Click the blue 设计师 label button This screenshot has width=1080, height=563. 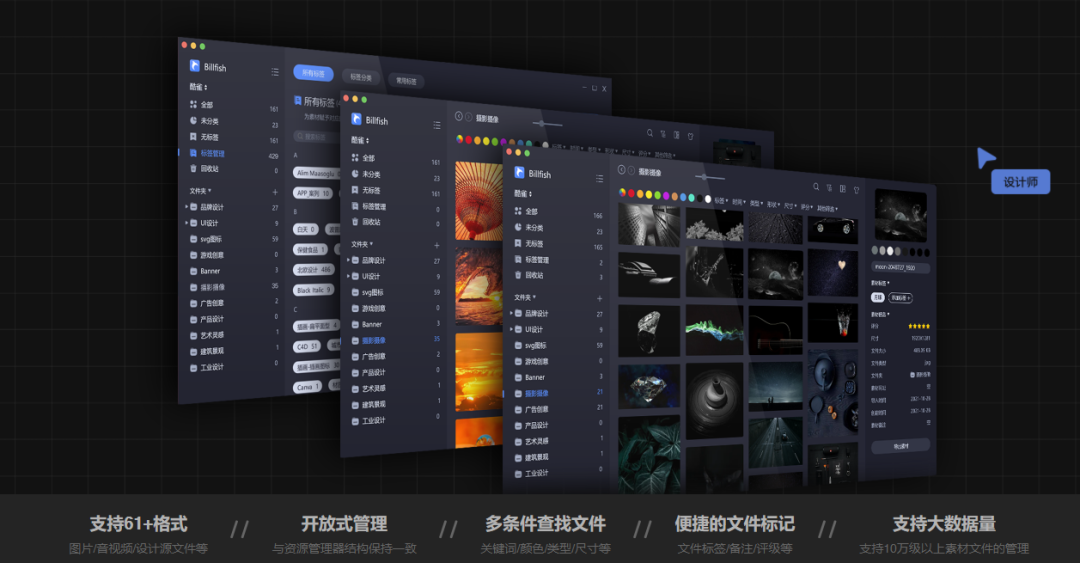click(1020, 182)
